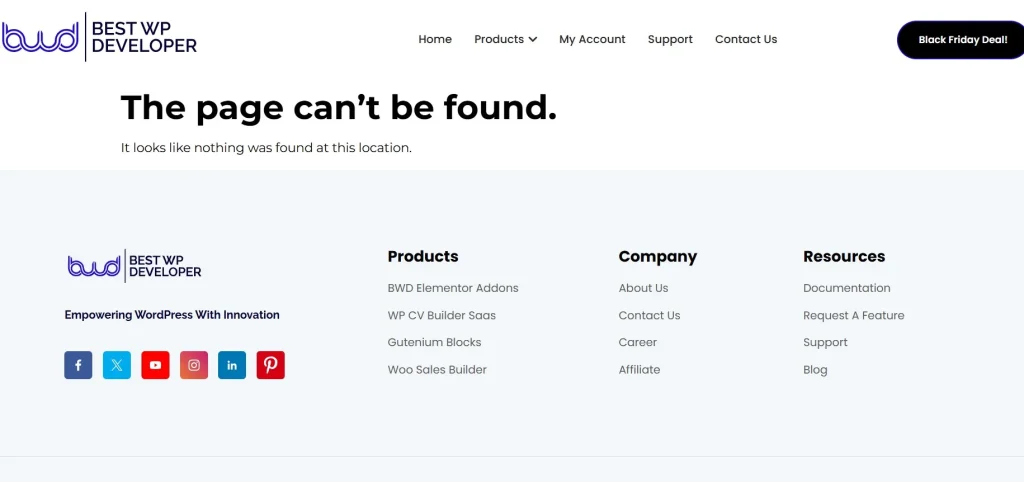Select Support in the top navigation

coord(670,39)
